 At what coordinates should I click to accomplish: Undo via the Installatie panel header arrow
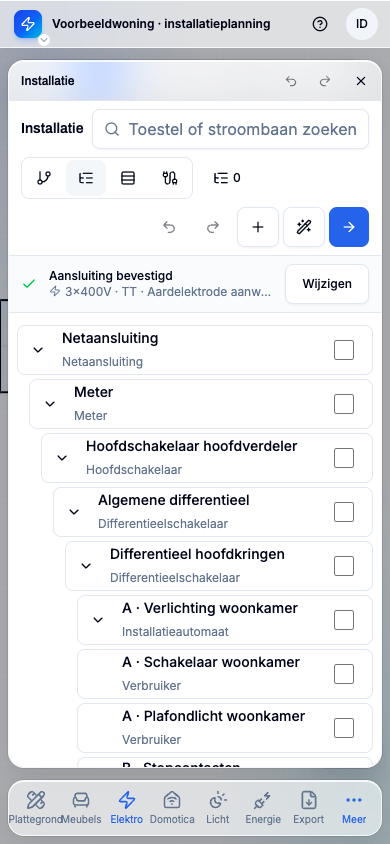[291, 81]
